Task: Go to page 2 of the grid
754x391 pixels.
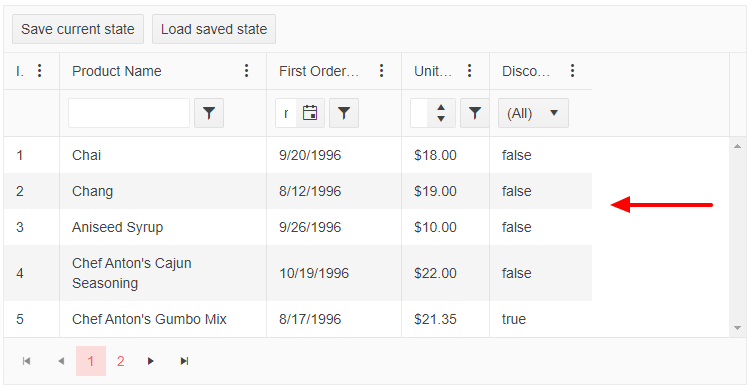Action: 121,361
